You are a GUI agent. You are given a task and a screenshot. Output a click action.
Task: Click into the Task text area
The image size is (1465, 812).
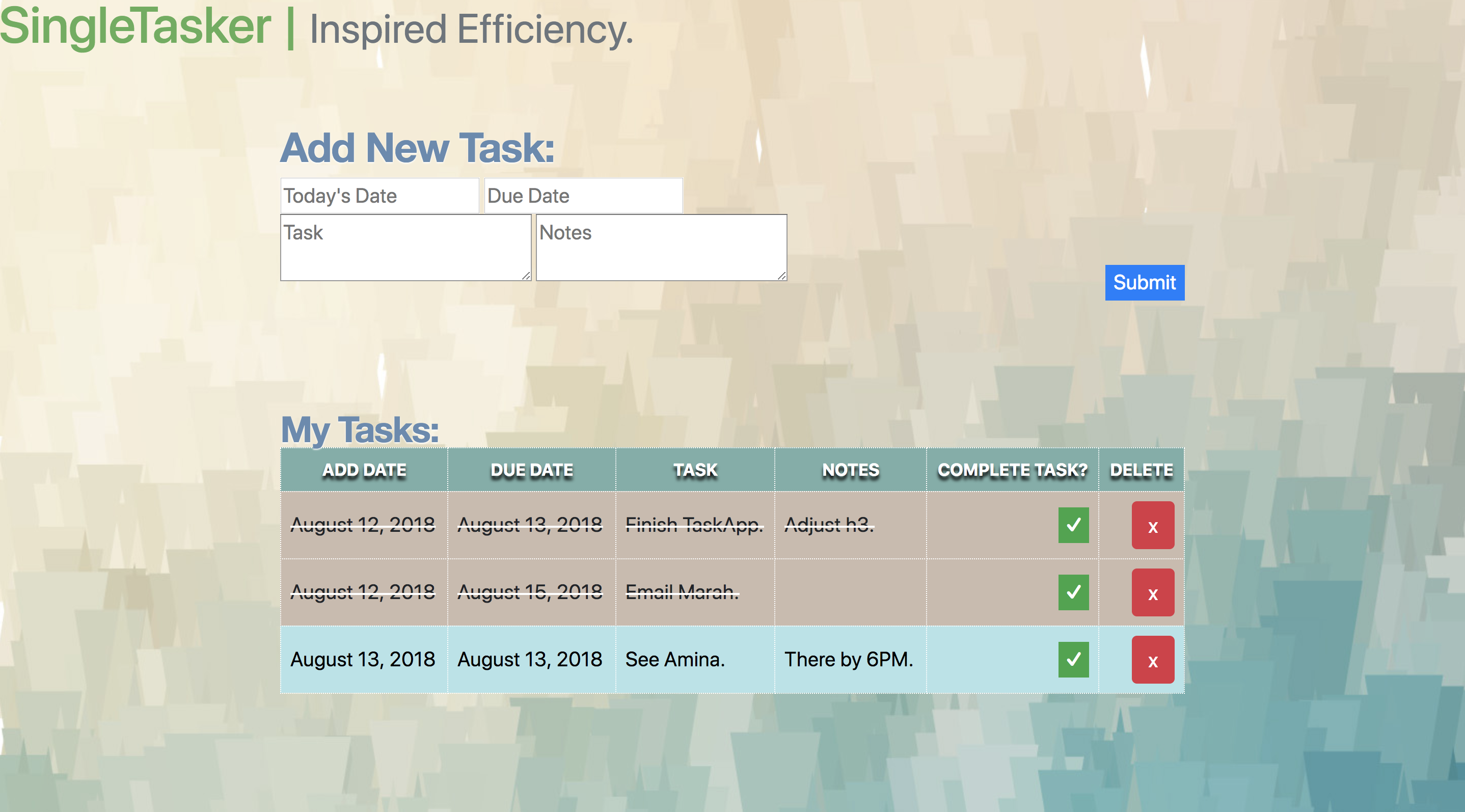click(x=405, y=248)
